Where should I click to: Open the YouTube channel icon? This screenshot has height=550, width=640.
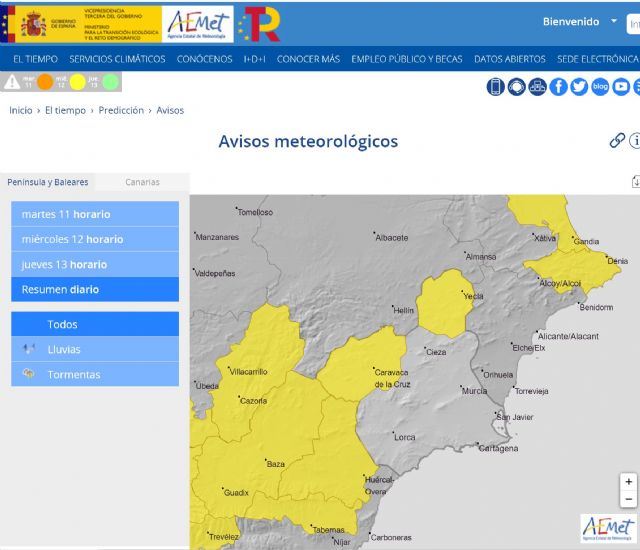pyautogui.click(x=621, y=87)
